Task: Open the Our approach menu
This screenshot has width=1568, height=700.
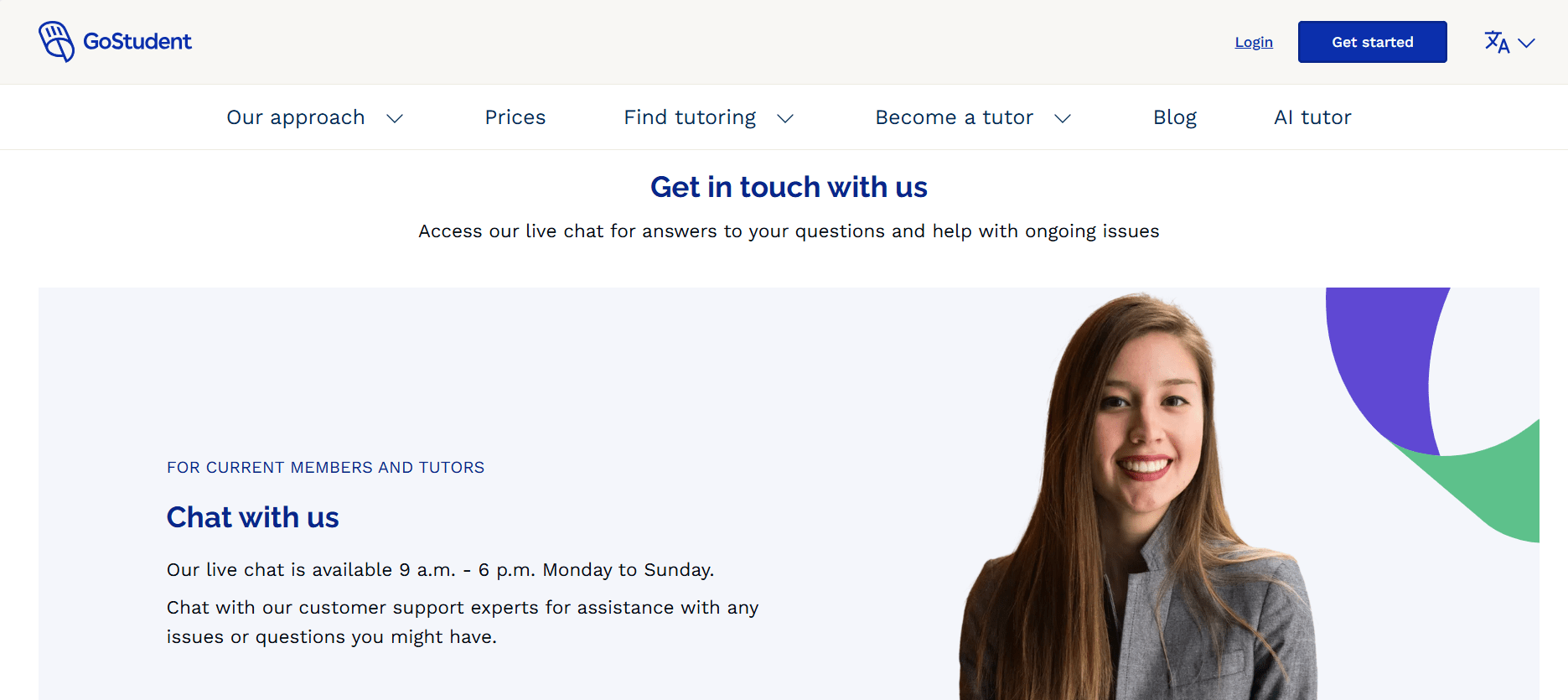Action: pyautogui.click(x=296, y=117)
